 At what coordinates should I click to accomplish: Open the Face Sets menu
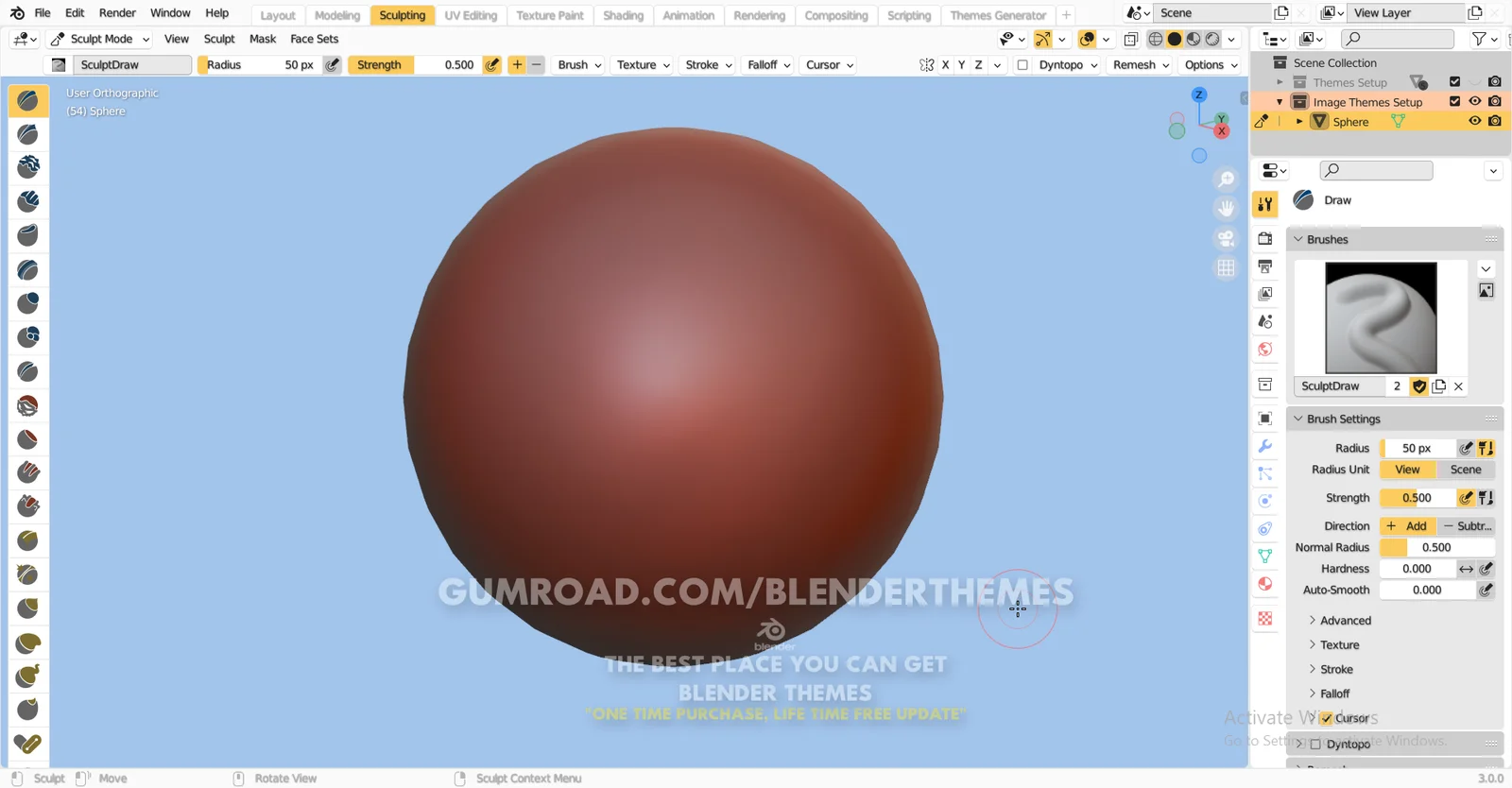coord(314,39)
